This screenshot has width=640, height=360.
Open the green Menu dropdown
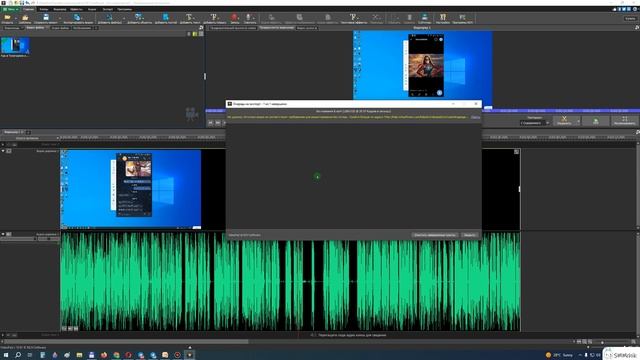pyautogui.click(x=11, y=9)
